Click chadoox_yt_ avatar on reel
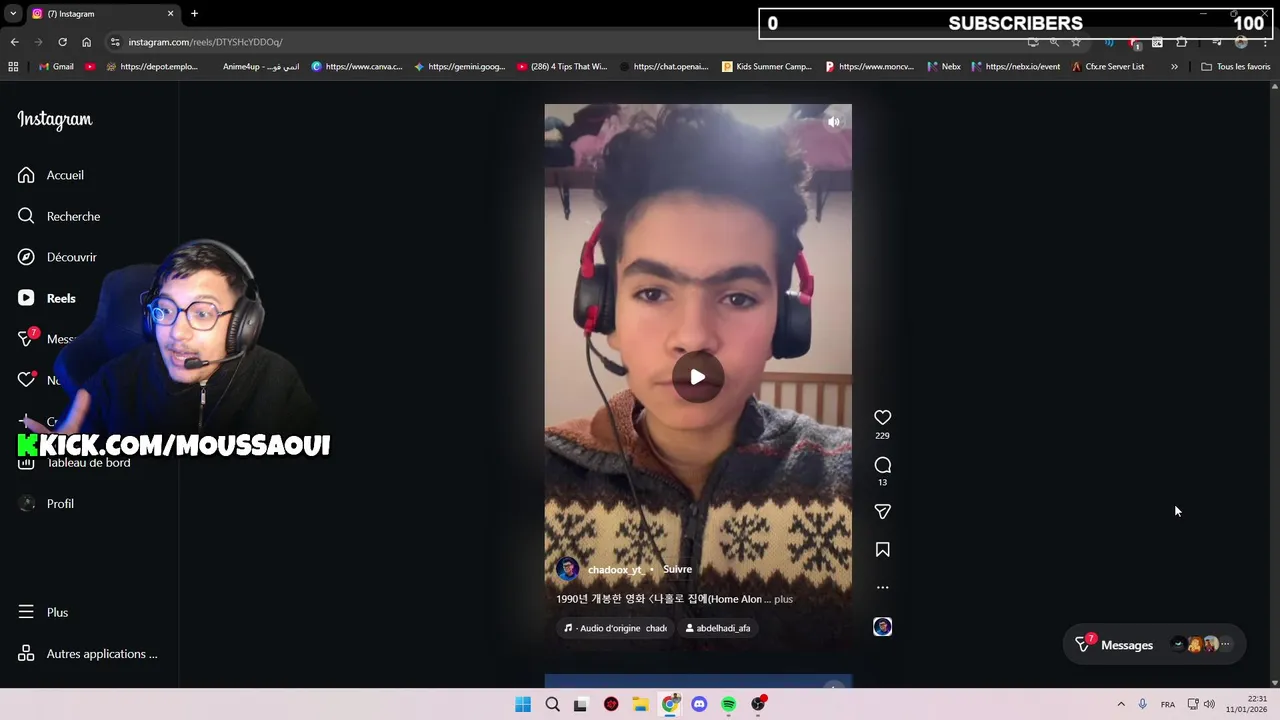 click(567, 569)
